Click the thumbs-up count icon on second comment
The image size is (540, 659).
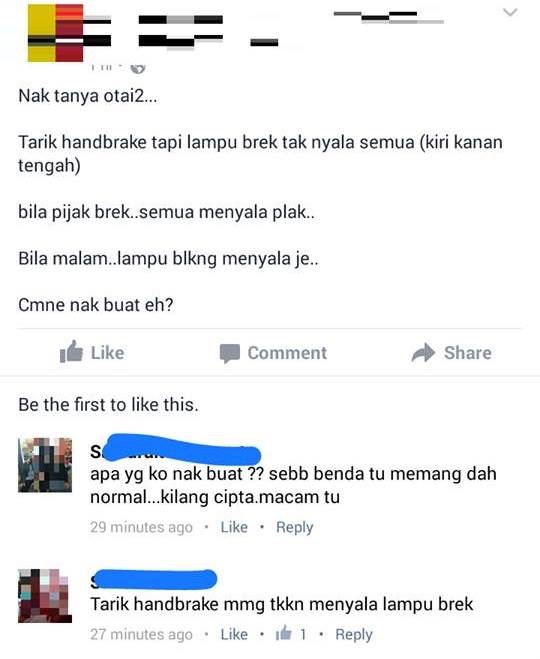pos(284,633)
